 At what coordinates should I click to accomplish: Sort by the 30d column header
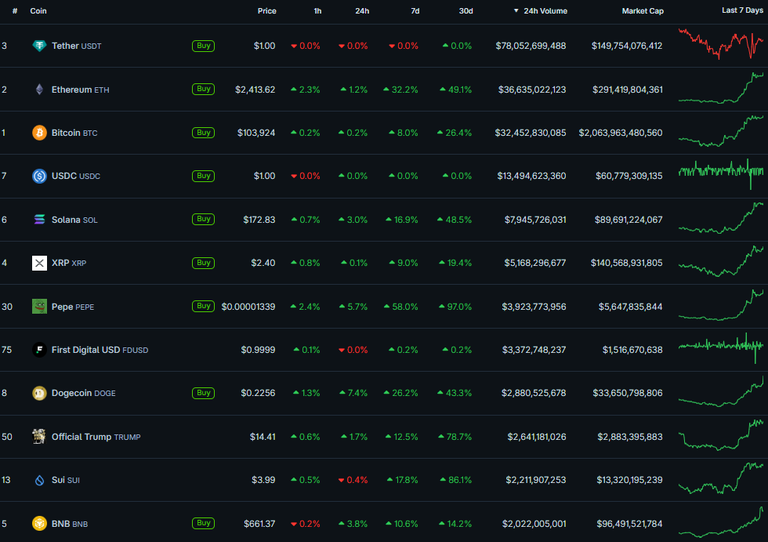pyautogui.click(x=466, y=11)
